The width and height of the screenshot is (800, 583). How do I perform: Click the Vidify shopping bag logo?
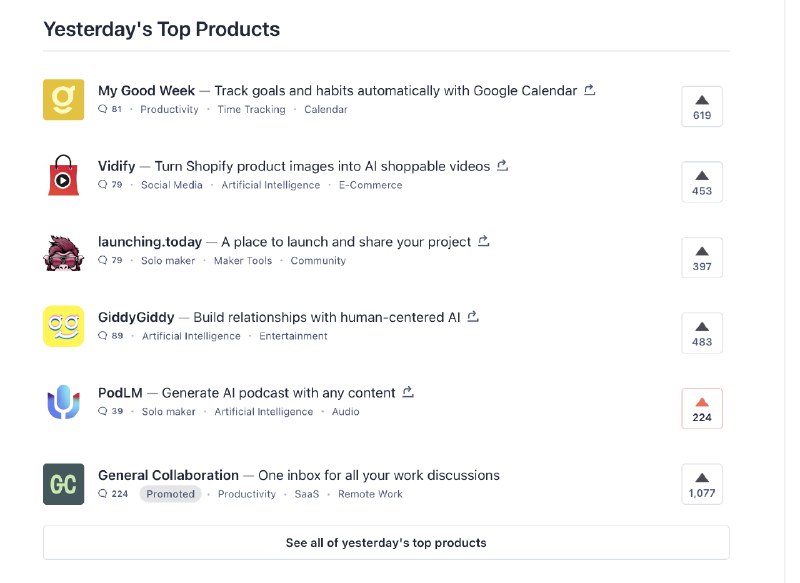pos(64,175)
